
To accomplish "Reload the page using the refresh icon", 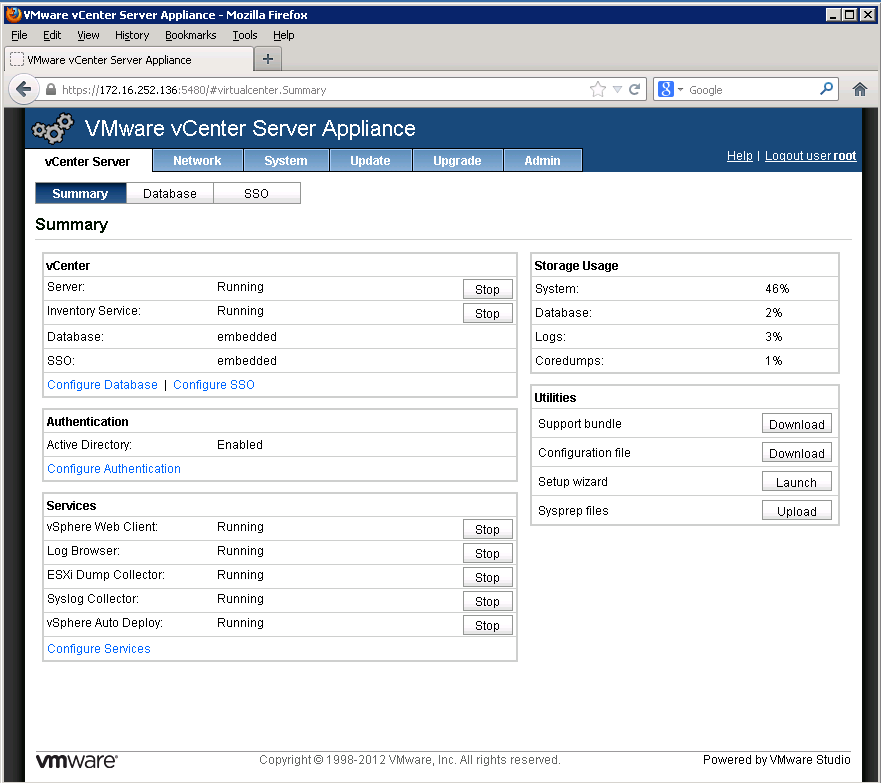I will click(x=635, y=89).
